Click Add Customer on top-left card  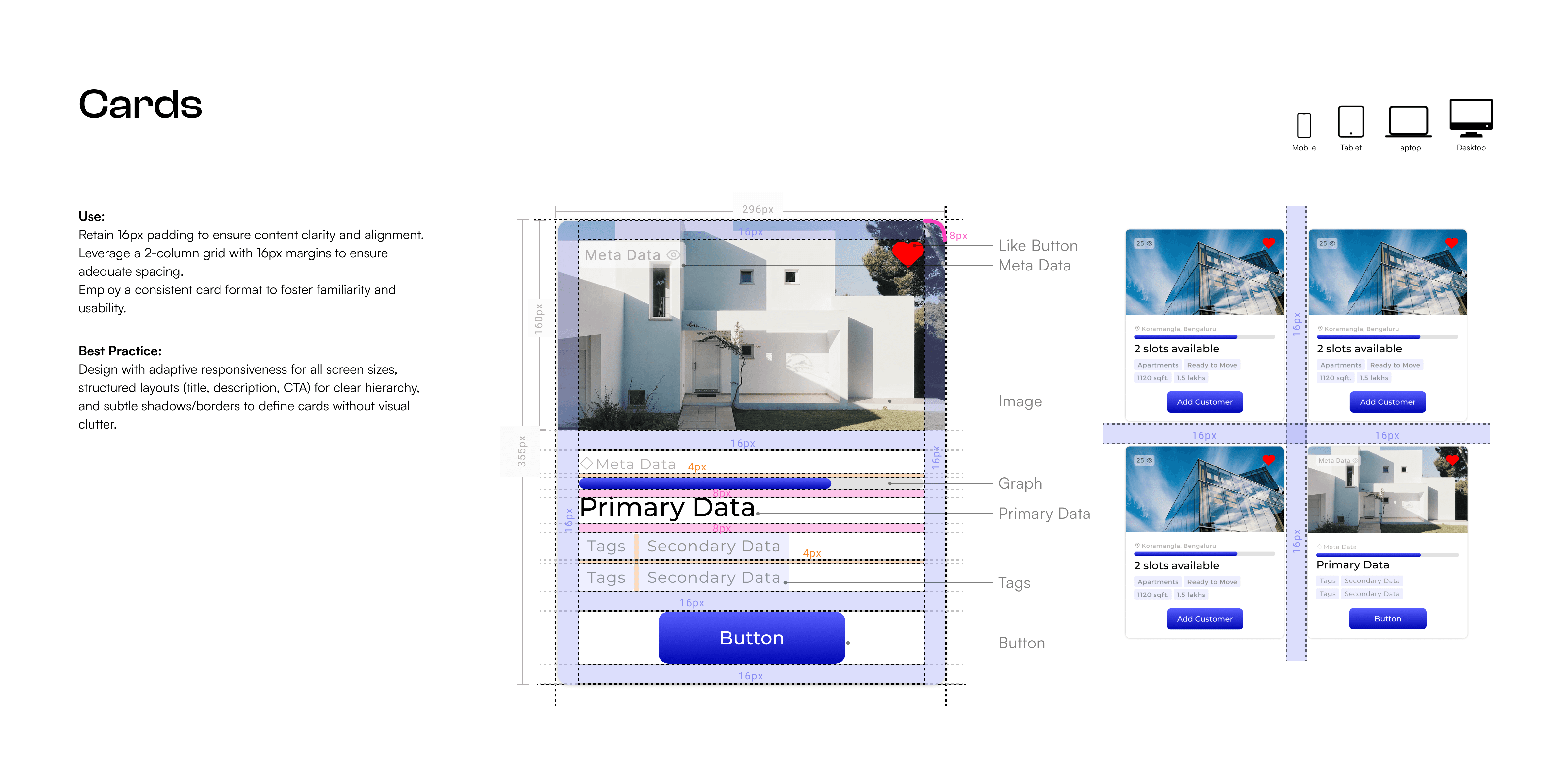[x=1204, y=402]
